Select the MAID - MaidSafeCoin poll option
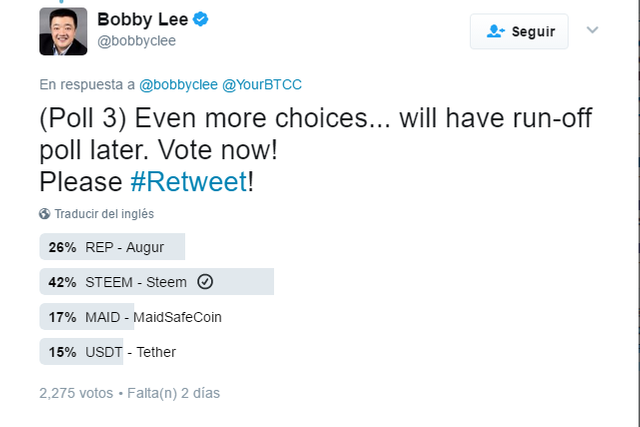640x427 pixels. tap(131, 317)
